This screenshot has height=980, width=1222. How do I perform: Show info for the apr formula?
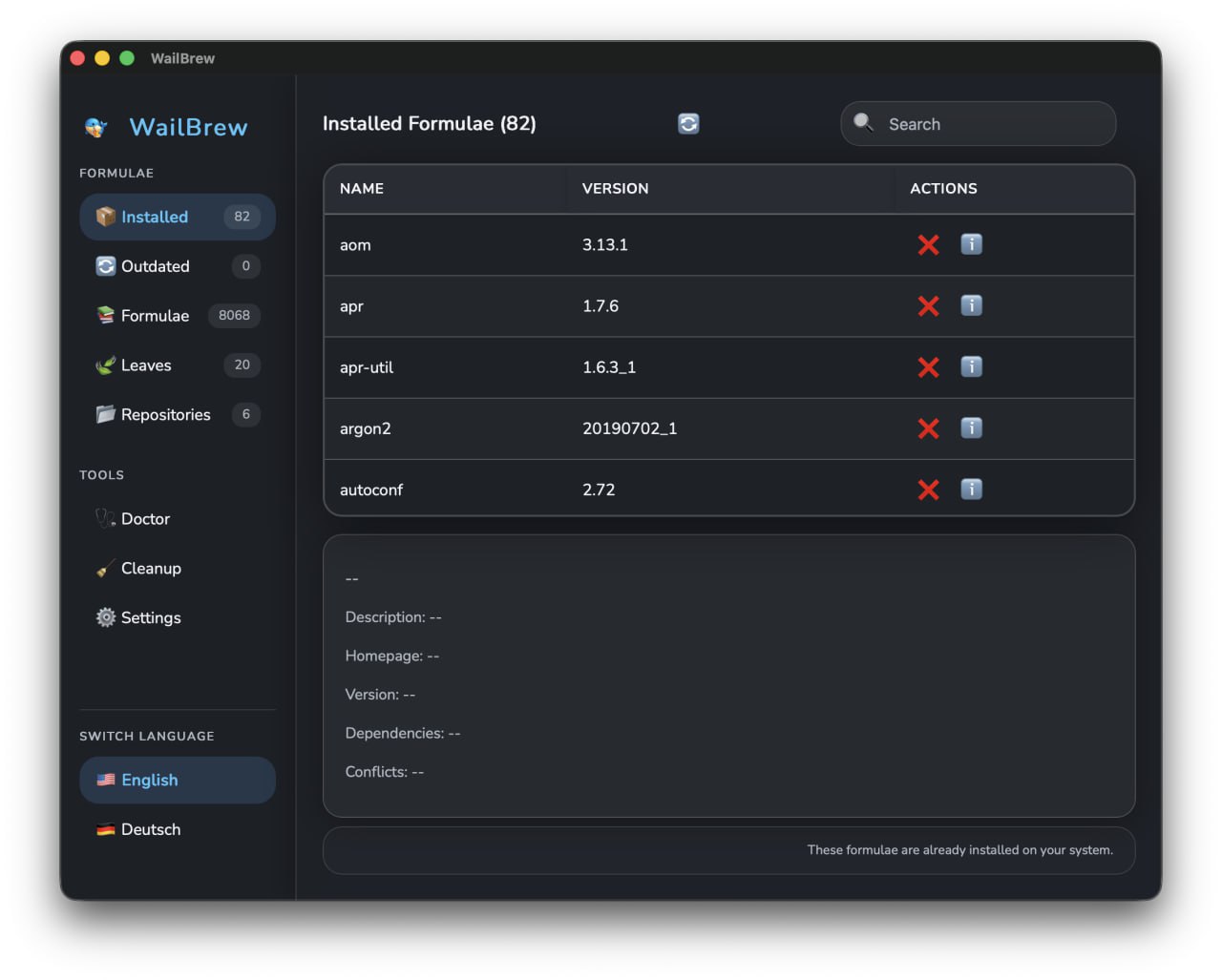click(971, 306)
